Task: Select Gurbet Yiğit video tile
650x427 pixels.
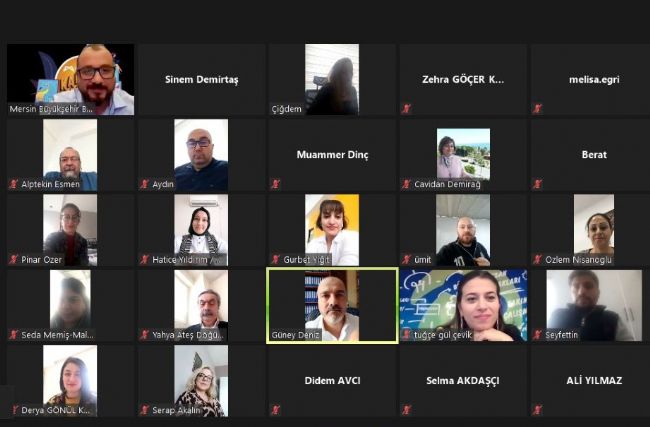Action: [332, 230]
